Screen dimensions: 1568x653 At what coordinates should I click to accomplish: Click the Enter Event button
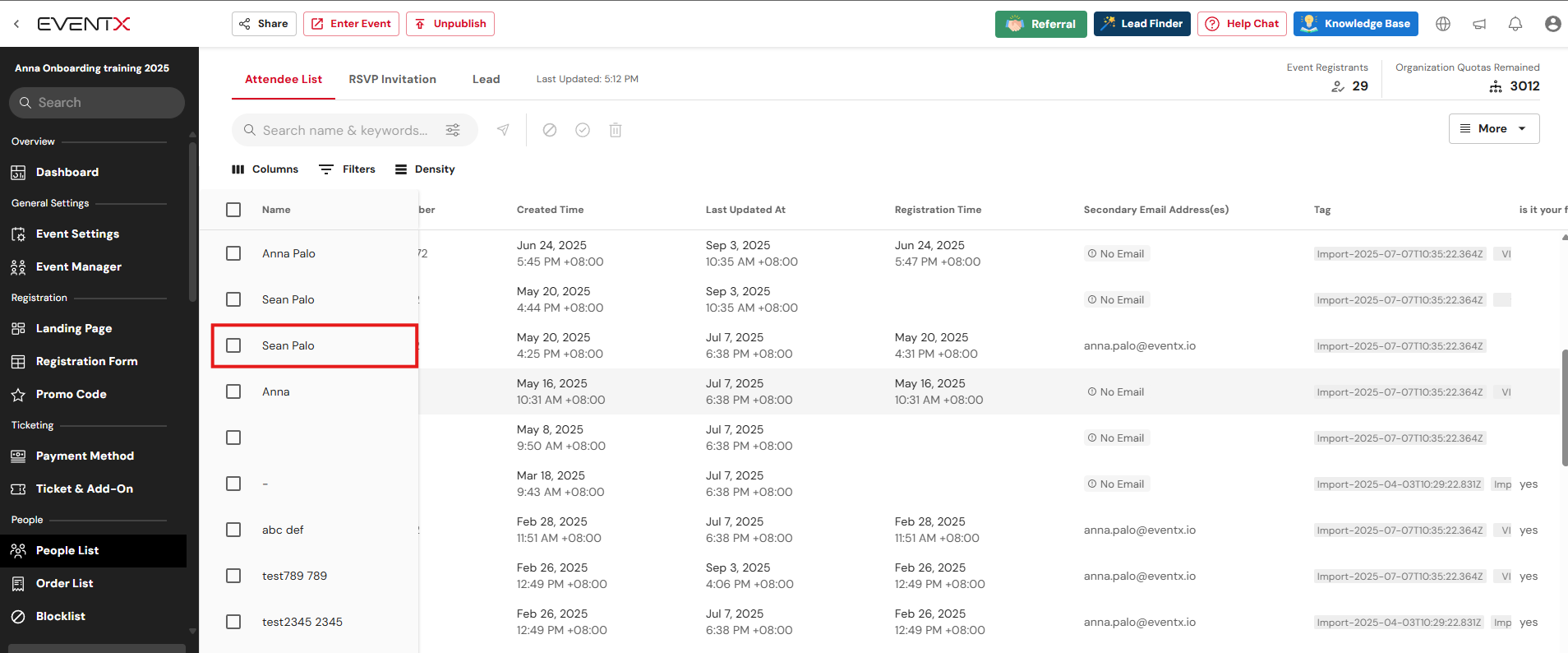pos(351,24)
